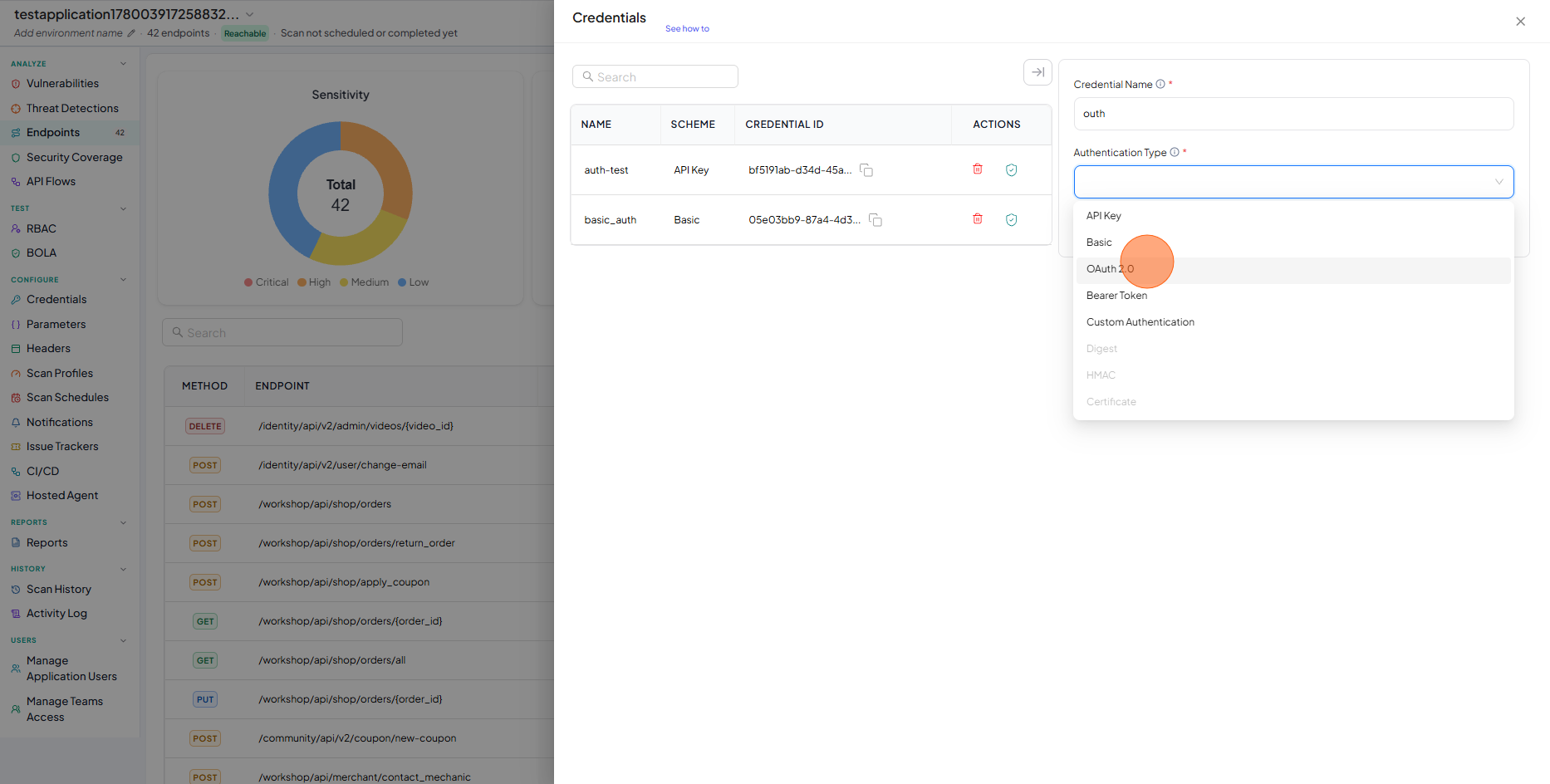Focus the credentials search box
The height and width of the screenshot is (784, 1550).
coord(655,76)
